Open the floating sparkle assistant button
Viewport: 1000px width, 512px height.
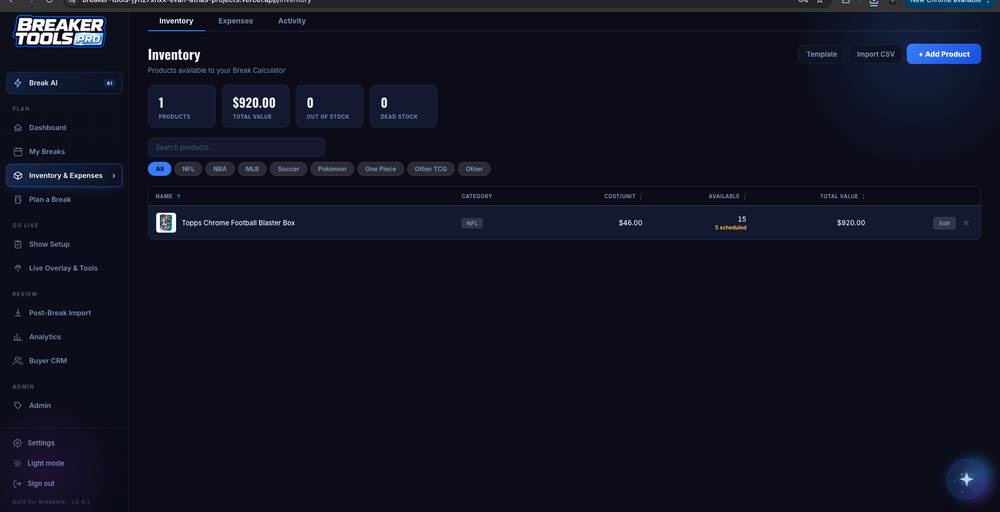[x=966, y=479]
